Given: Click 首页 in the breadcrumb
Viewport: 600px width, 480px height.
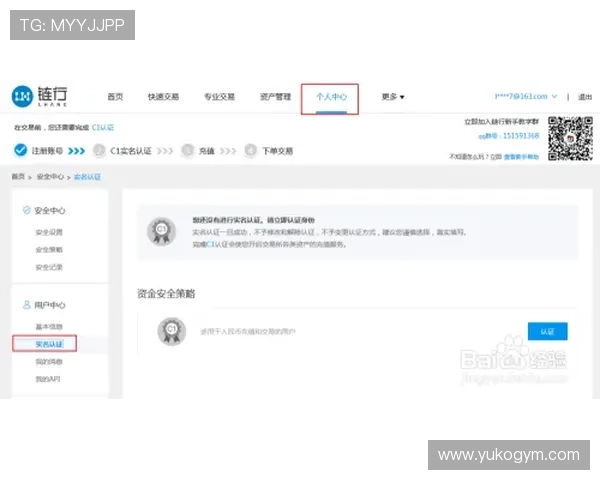Looking at the screenshot, I should coord(18,176).
